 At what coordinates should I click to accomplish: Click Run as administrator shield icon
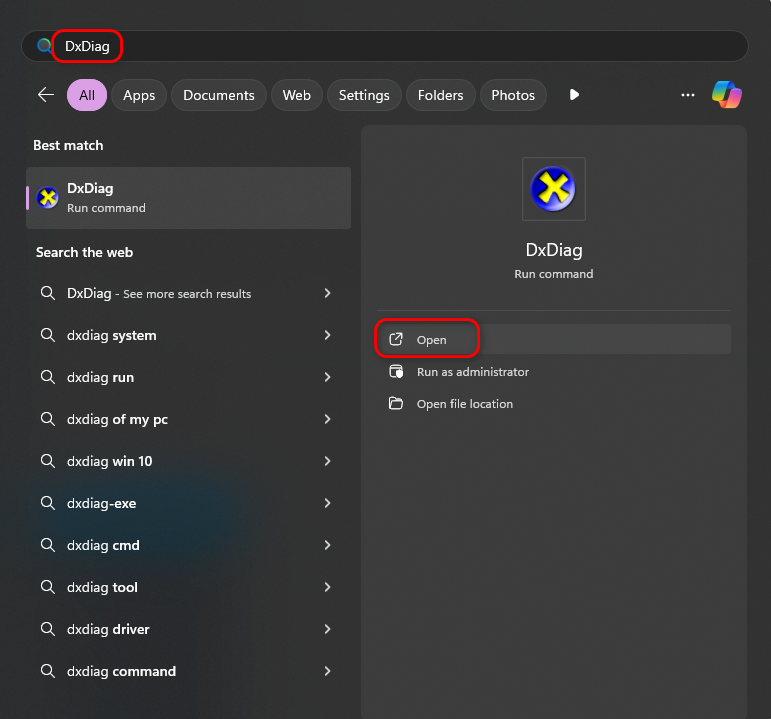coord(396,372)
